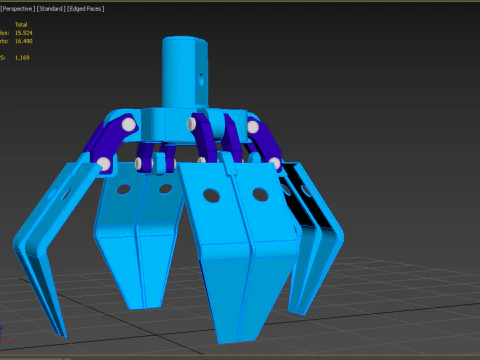Open the [Perspective] viewport label menu
The image size is (480, 360).
click(x=17, y=9)
